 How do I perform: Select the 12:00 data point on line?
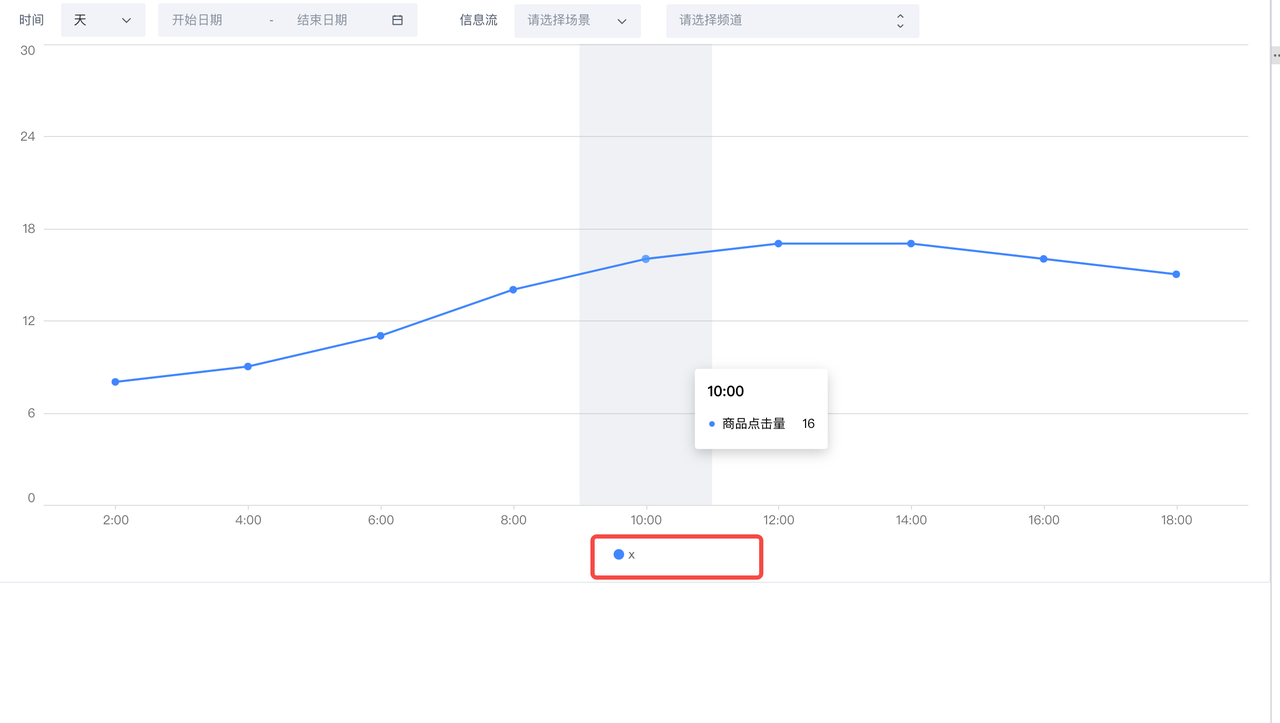[778, 243]
